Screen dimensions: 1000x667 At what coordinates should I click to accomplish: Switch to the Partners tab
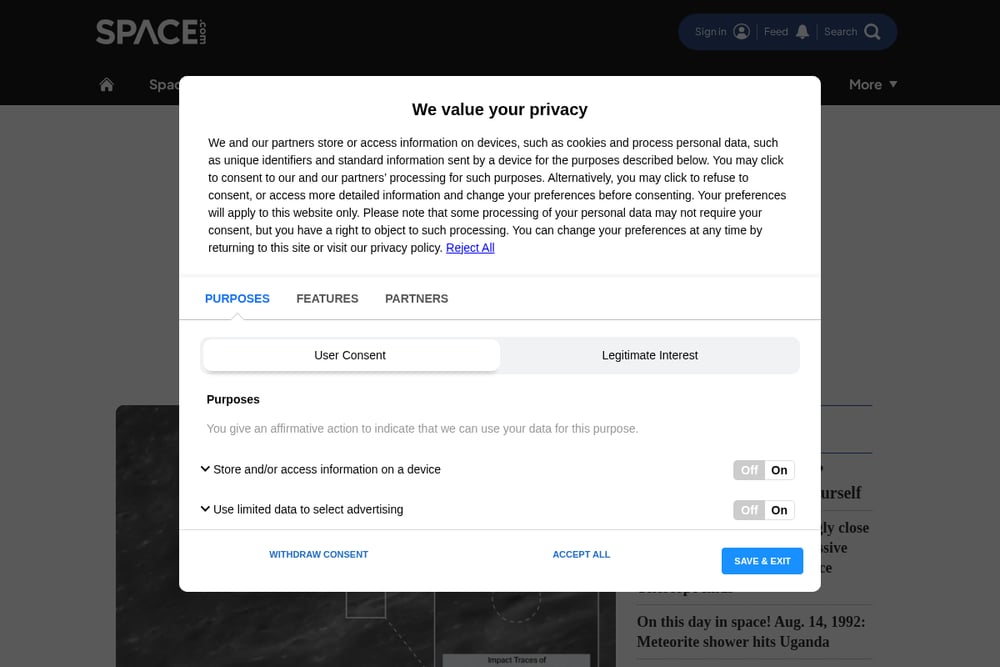click(416, 298)
